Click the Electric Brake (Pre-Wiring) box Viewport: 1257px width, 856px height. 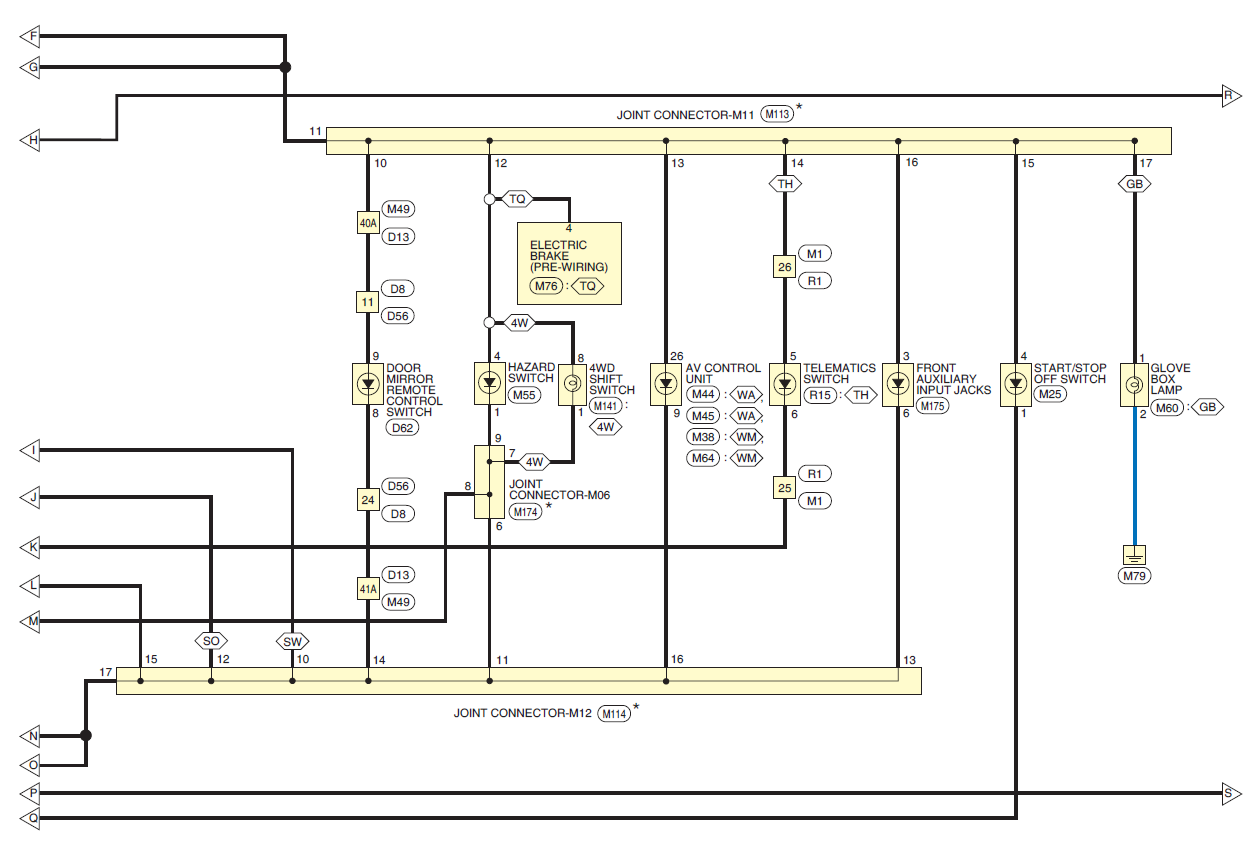pos(569,264)
